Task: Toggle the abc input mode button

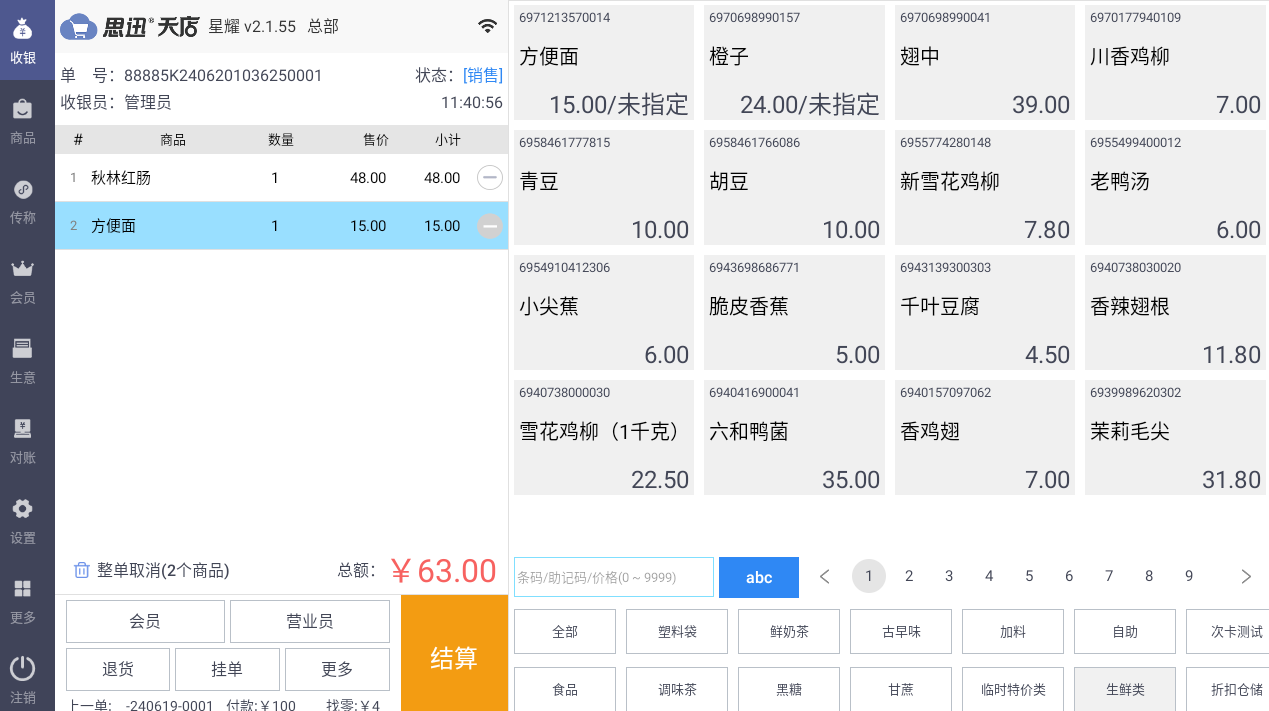Action: [758, 577]
